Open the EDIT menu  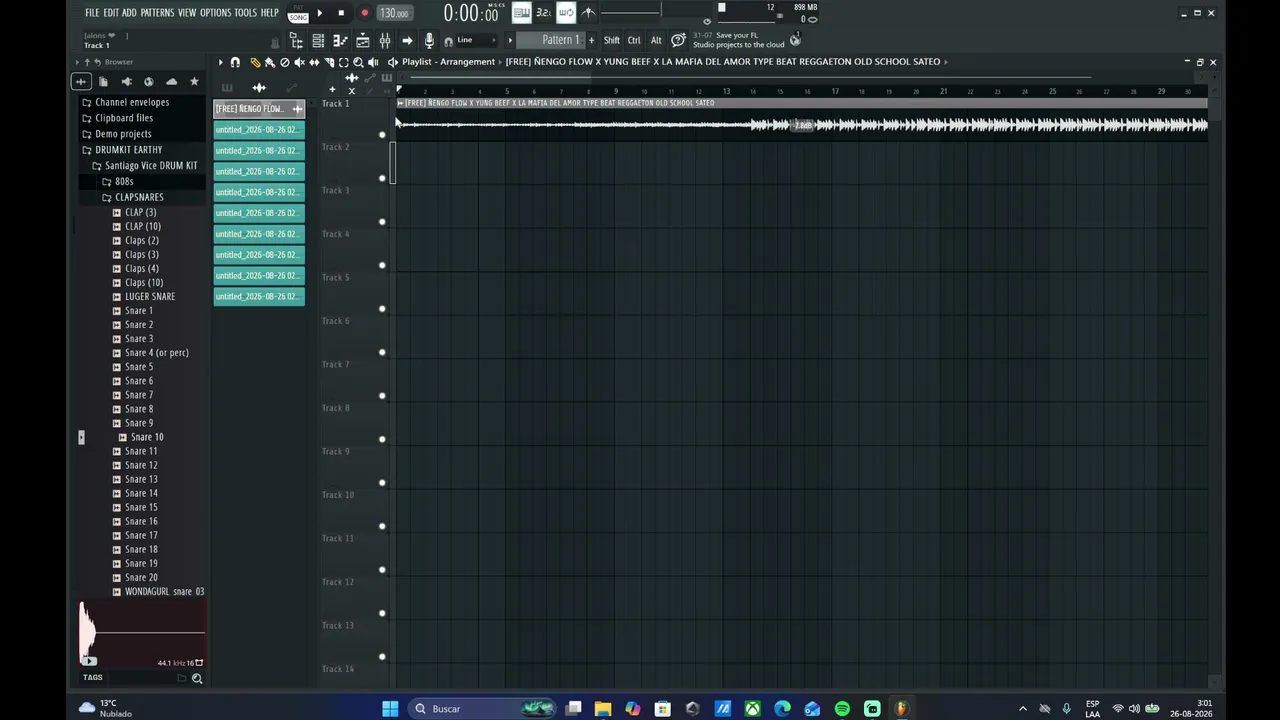point(111,13)
